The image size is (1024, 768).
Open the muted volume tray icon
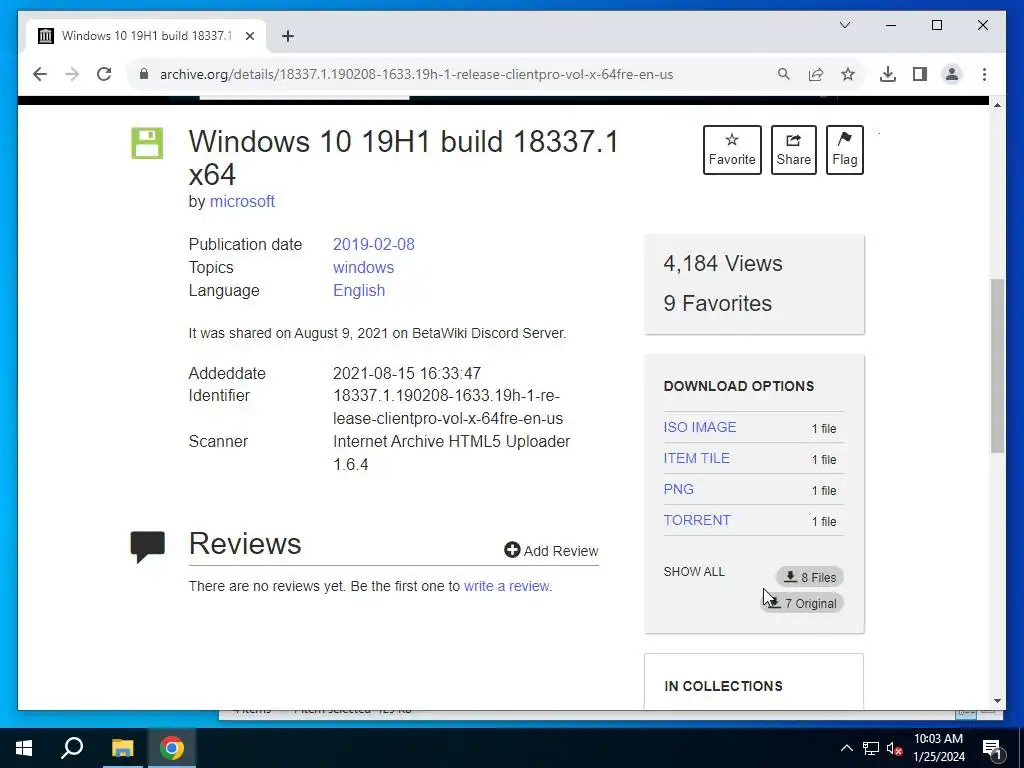coord(894,748)
